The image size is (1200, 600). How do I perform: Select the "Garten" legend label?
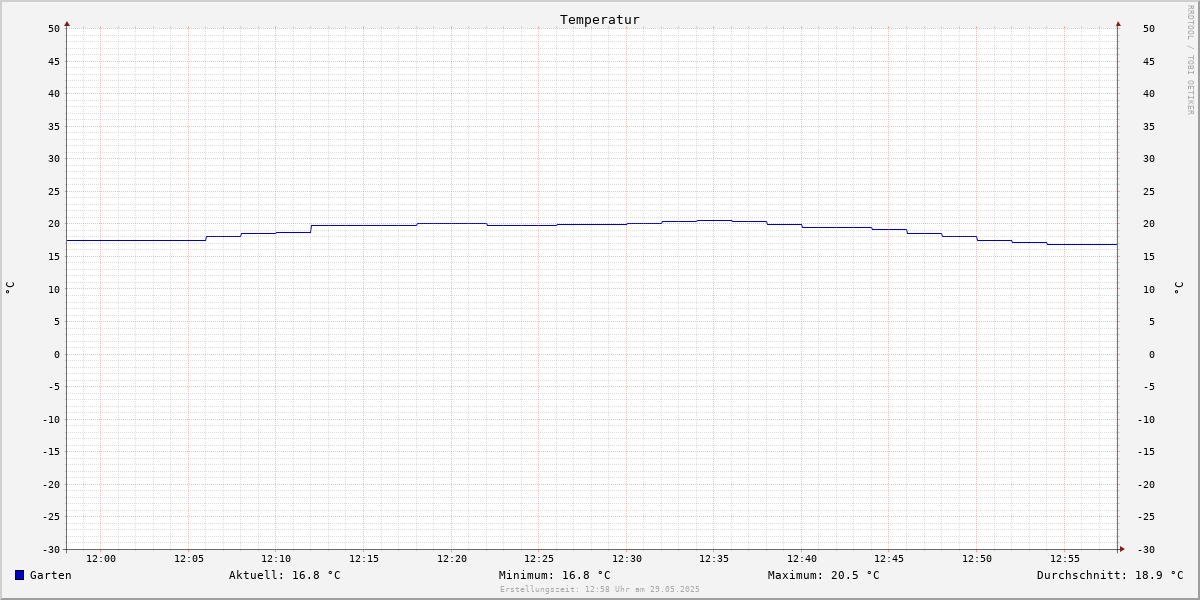click(51, 575)
